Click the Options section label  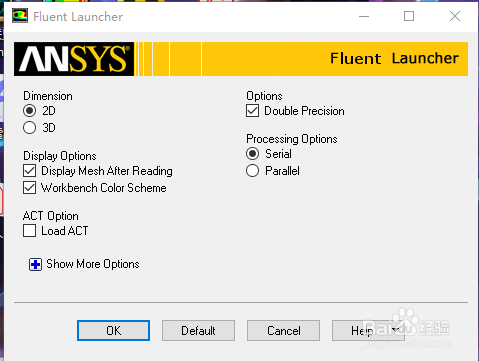(x=264, y=96)
